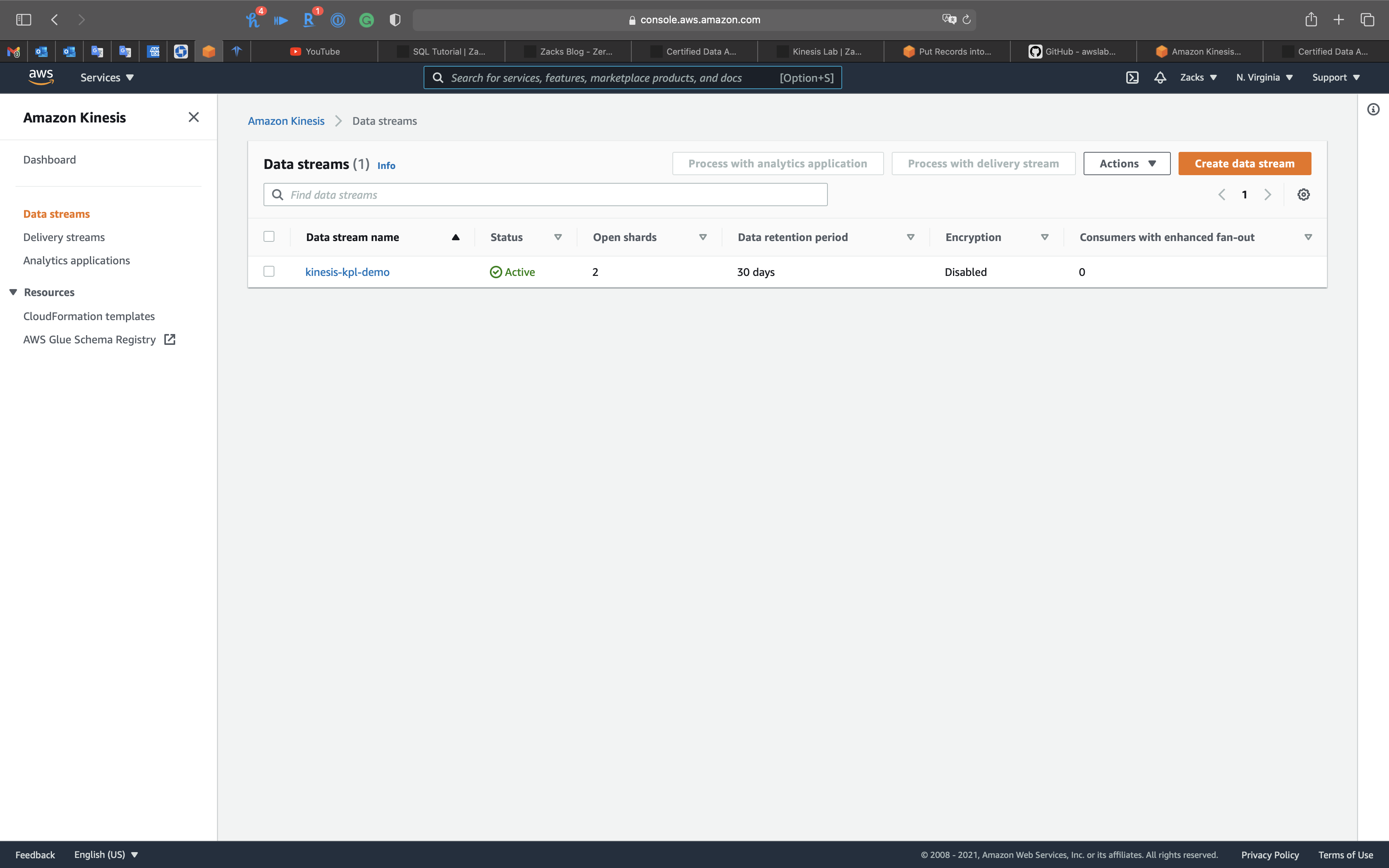Go to Delivery streams in sidebar
This screenshot has height=868, width=1389.
(x=64, y=237)
